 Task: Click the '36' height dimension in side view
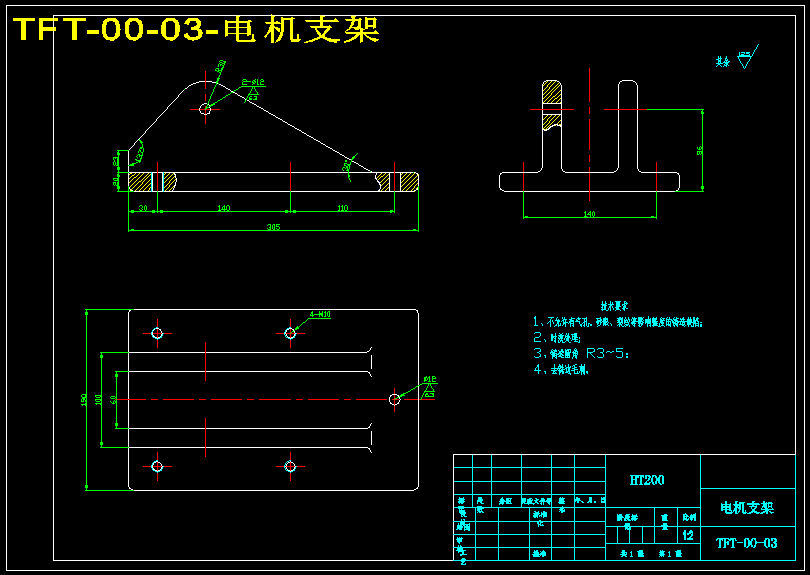coord(699,150)
